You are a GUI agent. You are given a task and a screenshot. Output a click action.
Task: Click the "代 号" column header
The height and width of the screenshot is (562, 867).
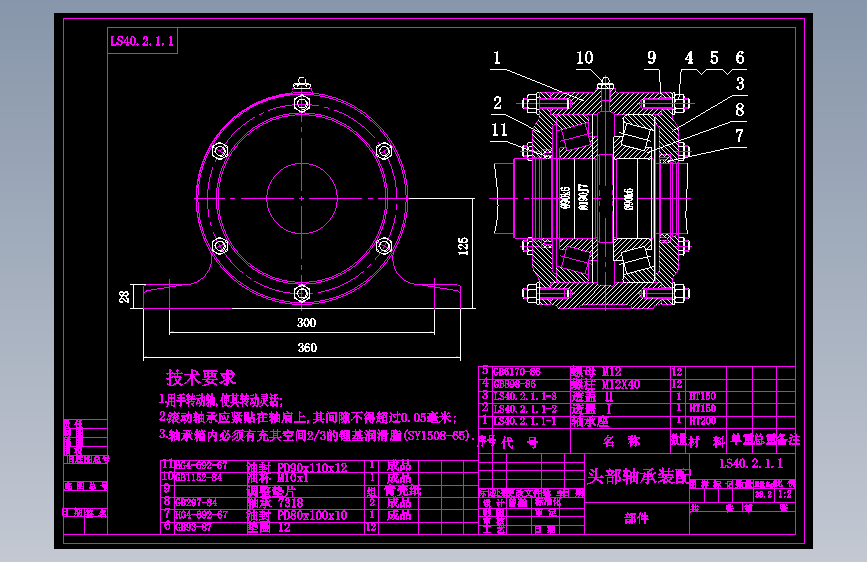pyautogui.click(x=520, y=443)
